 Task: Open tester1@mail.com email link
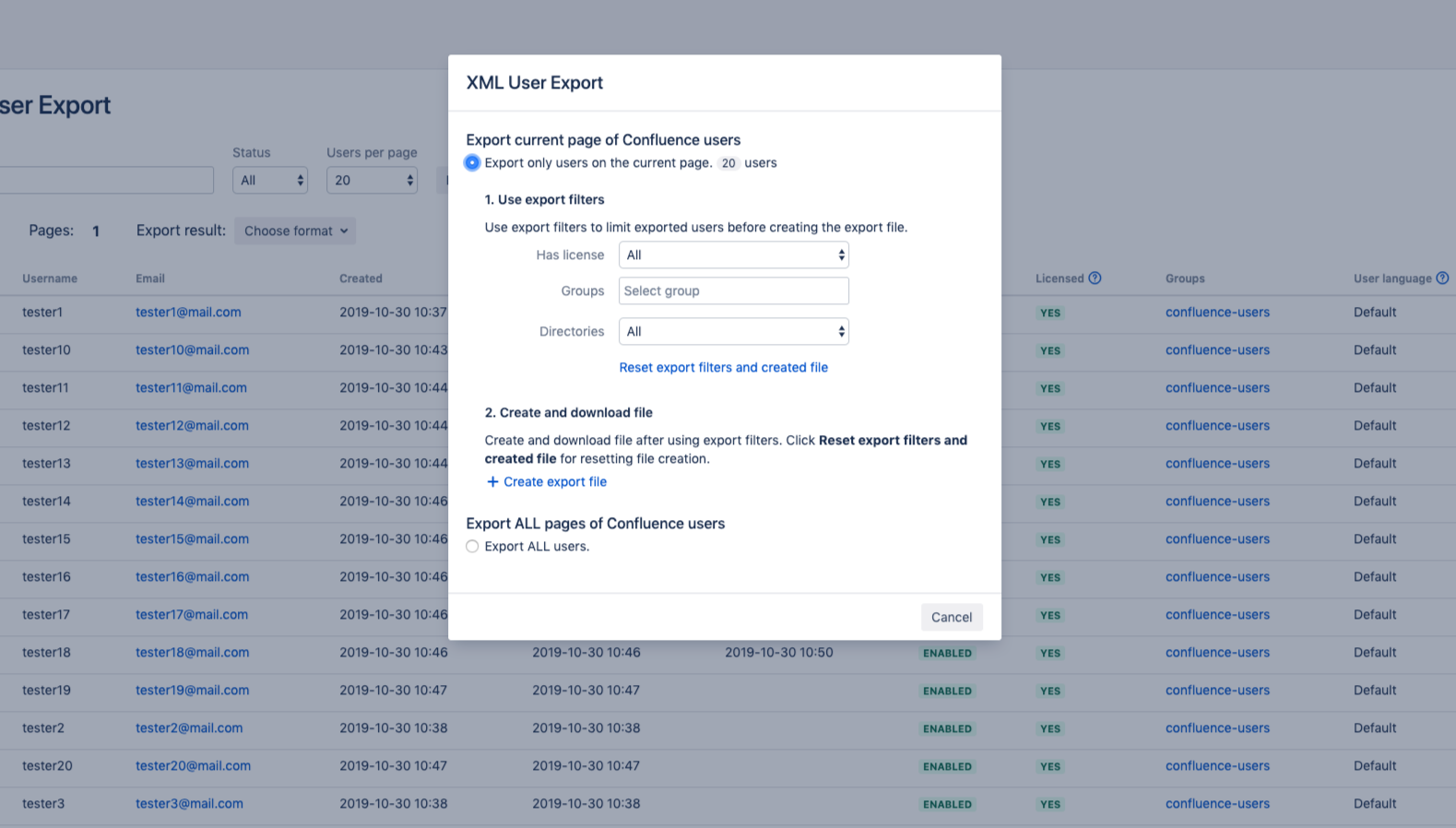coord(188,312)
